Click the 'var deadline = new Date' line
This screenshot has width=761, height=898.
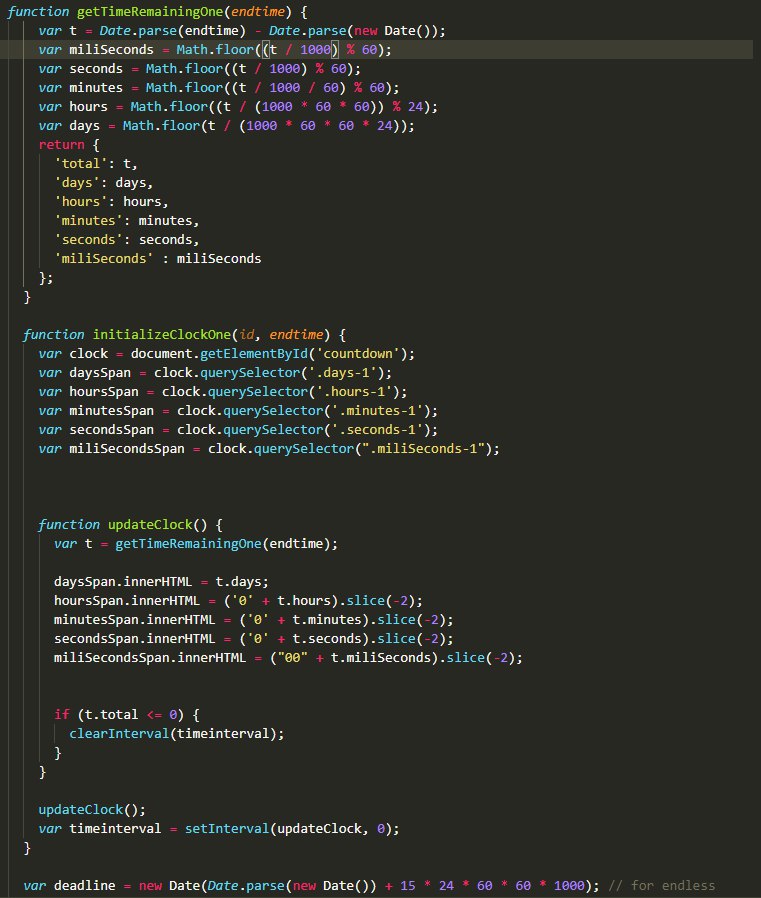click(x=311, y=885)
